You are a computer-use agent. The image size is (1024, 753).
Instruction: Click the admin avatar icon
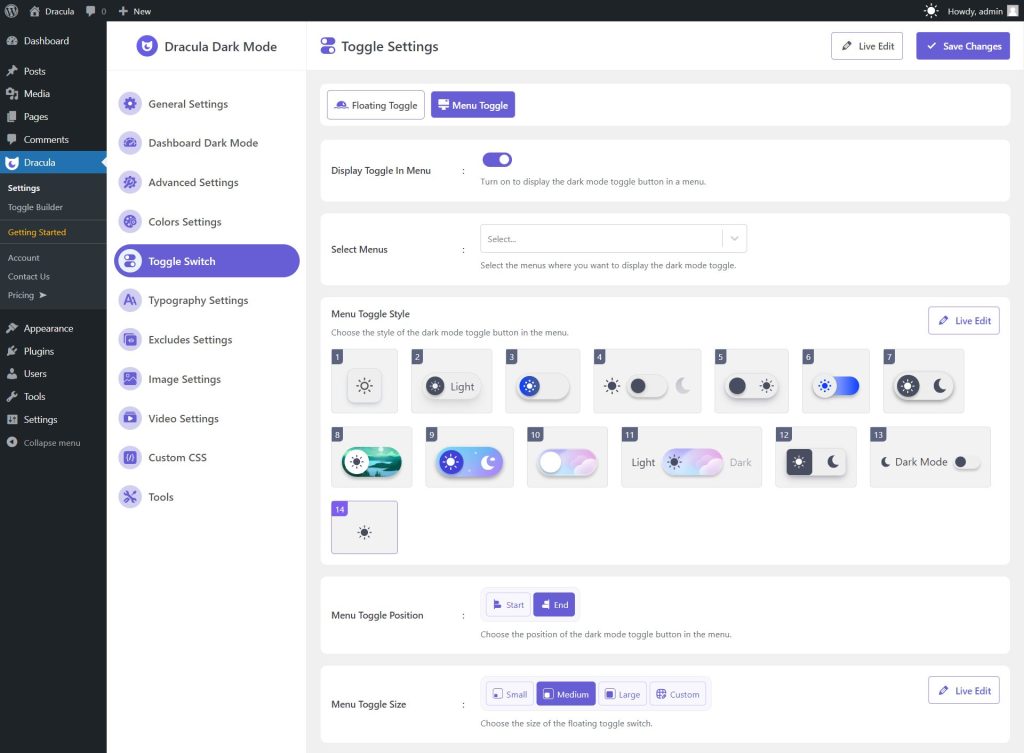coord(1013,11)
